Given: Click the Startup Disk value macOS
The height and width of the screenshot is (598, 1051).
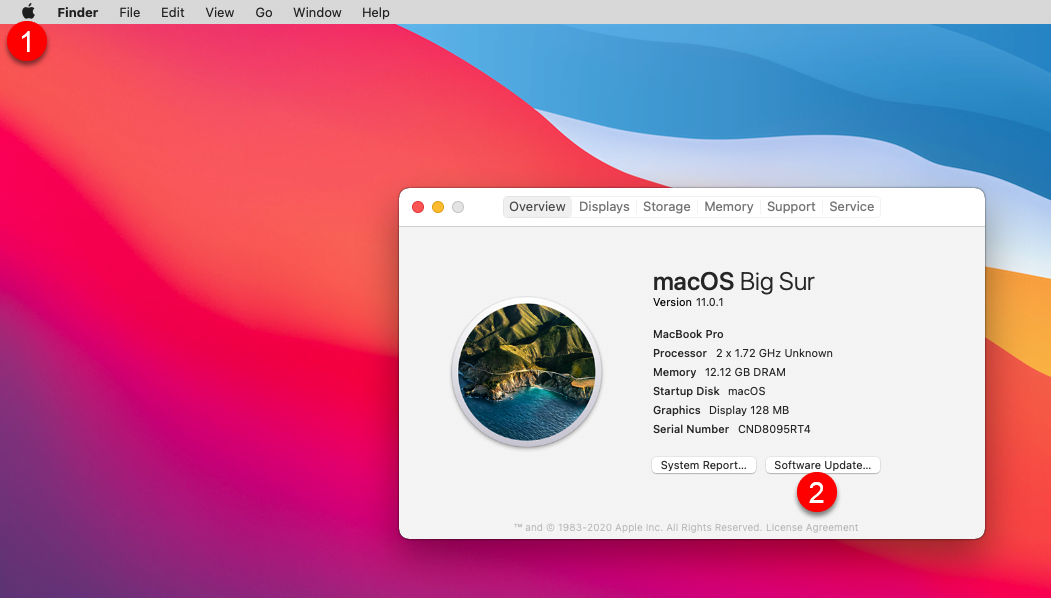Looking at the screenshot, I should tap(747, 392).
